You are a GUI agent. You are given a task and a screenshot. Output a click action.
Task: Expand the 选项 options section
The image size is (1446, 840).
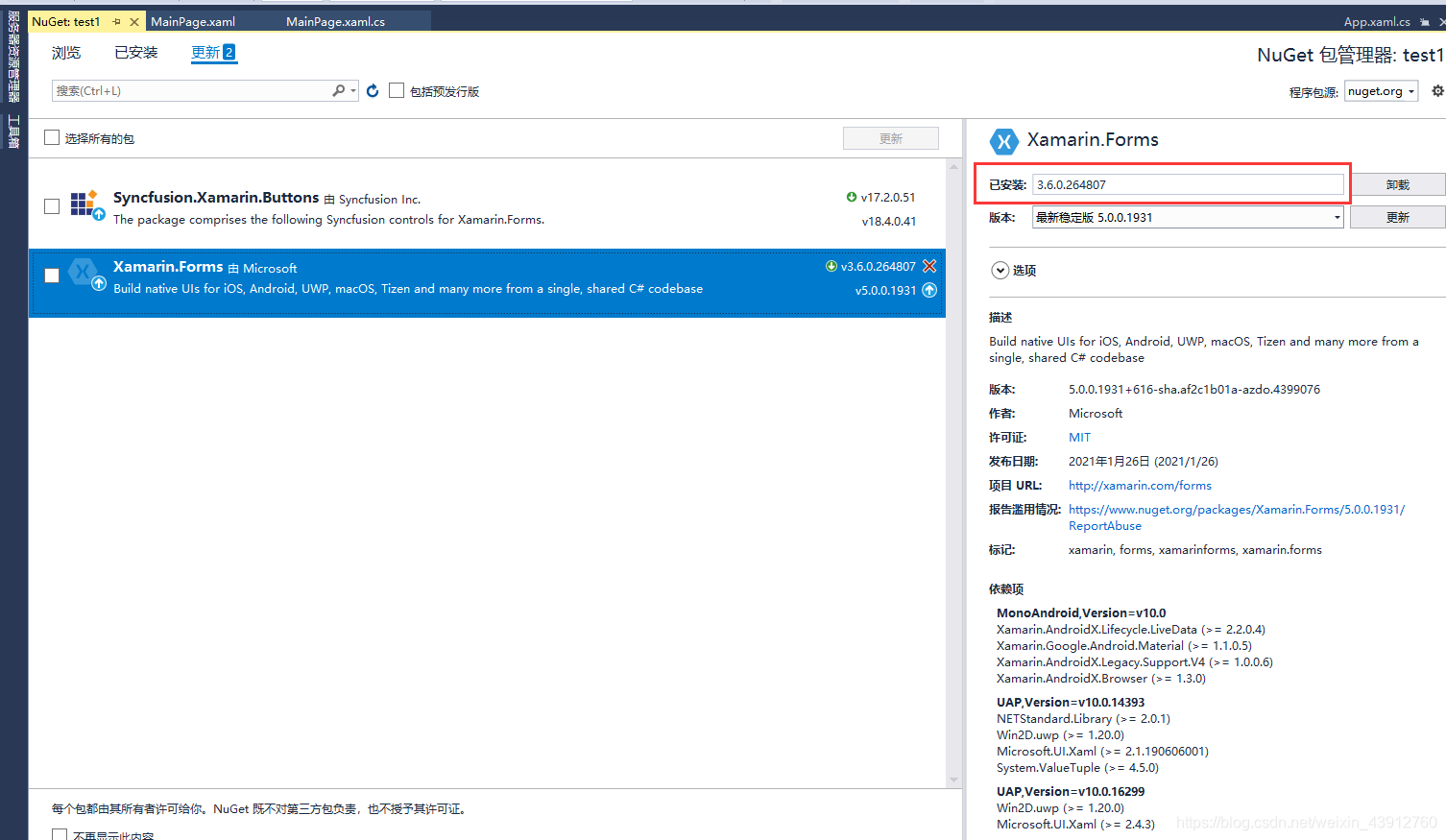1000,270
